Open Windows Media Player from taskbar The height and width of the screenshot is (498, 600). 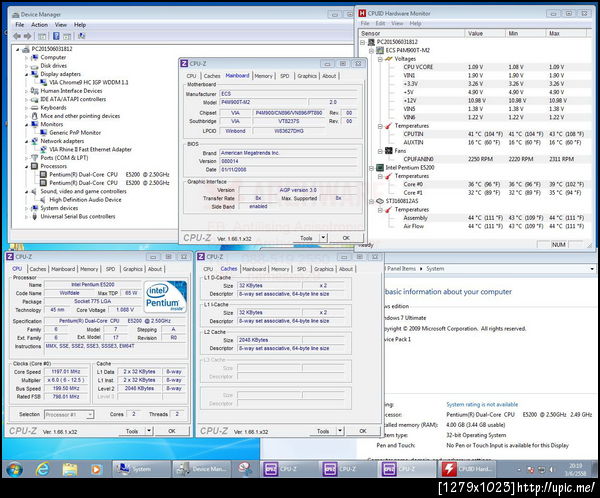pos(96,469)
